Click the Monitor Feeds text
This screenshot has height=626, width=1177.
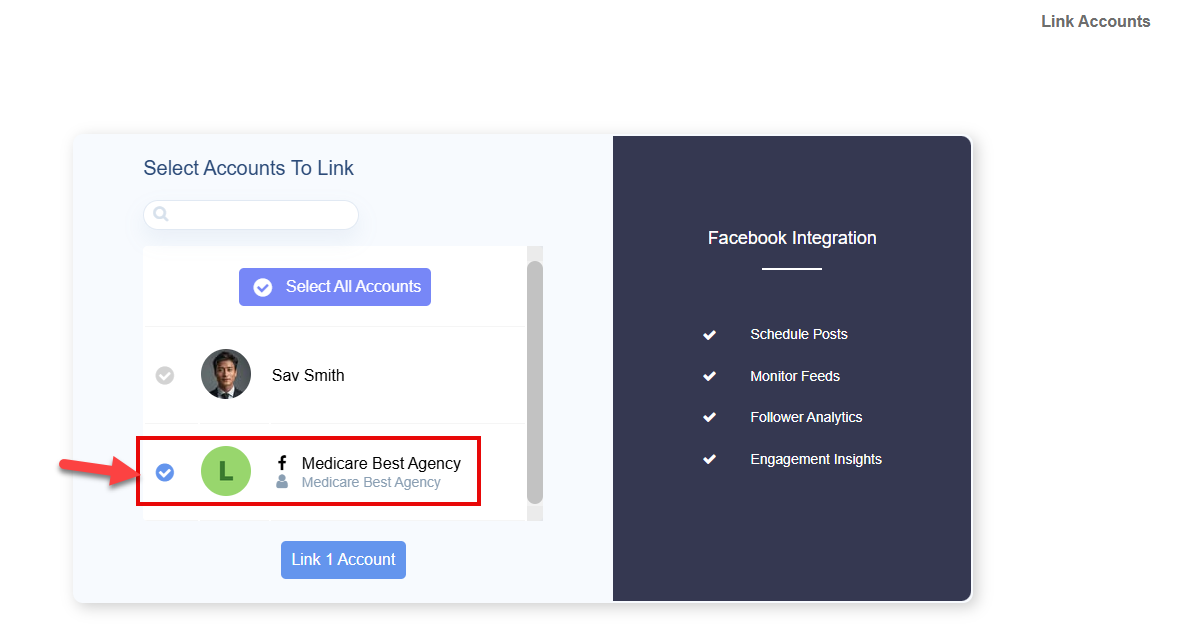[x=795, y=376]
